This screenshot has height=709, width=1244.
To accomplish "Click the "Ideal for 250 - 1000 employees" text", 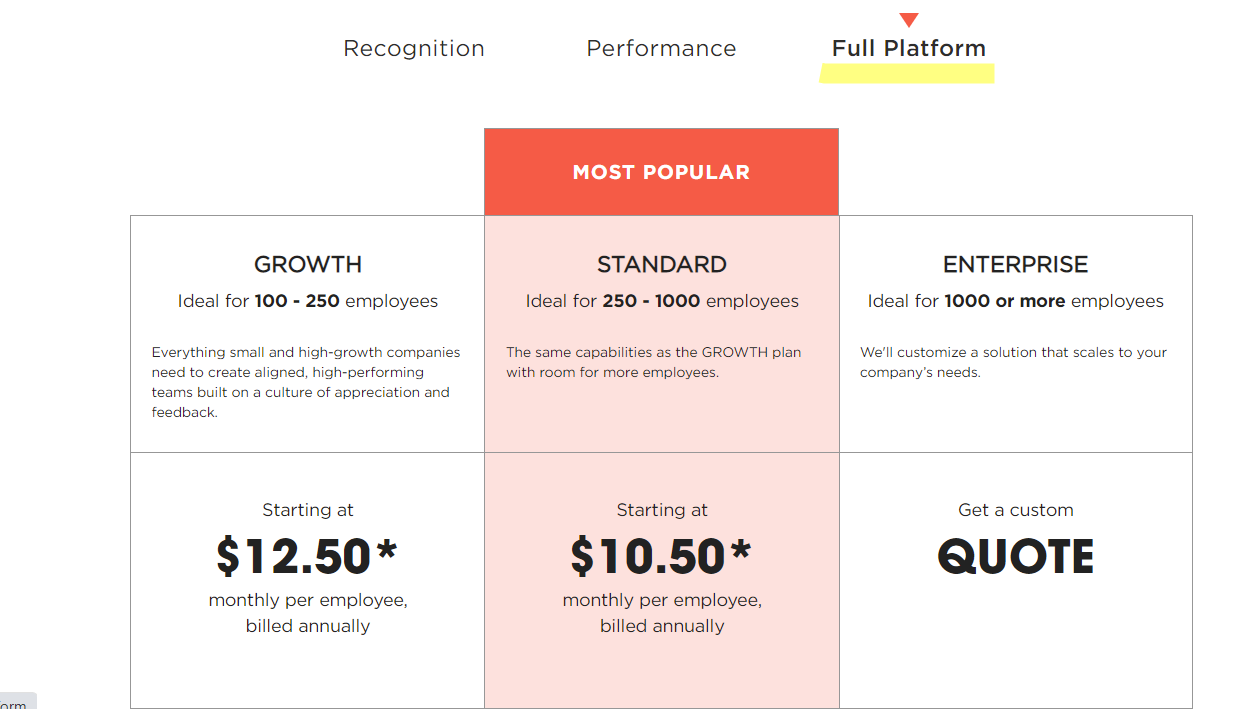I will tap(662, 301).
